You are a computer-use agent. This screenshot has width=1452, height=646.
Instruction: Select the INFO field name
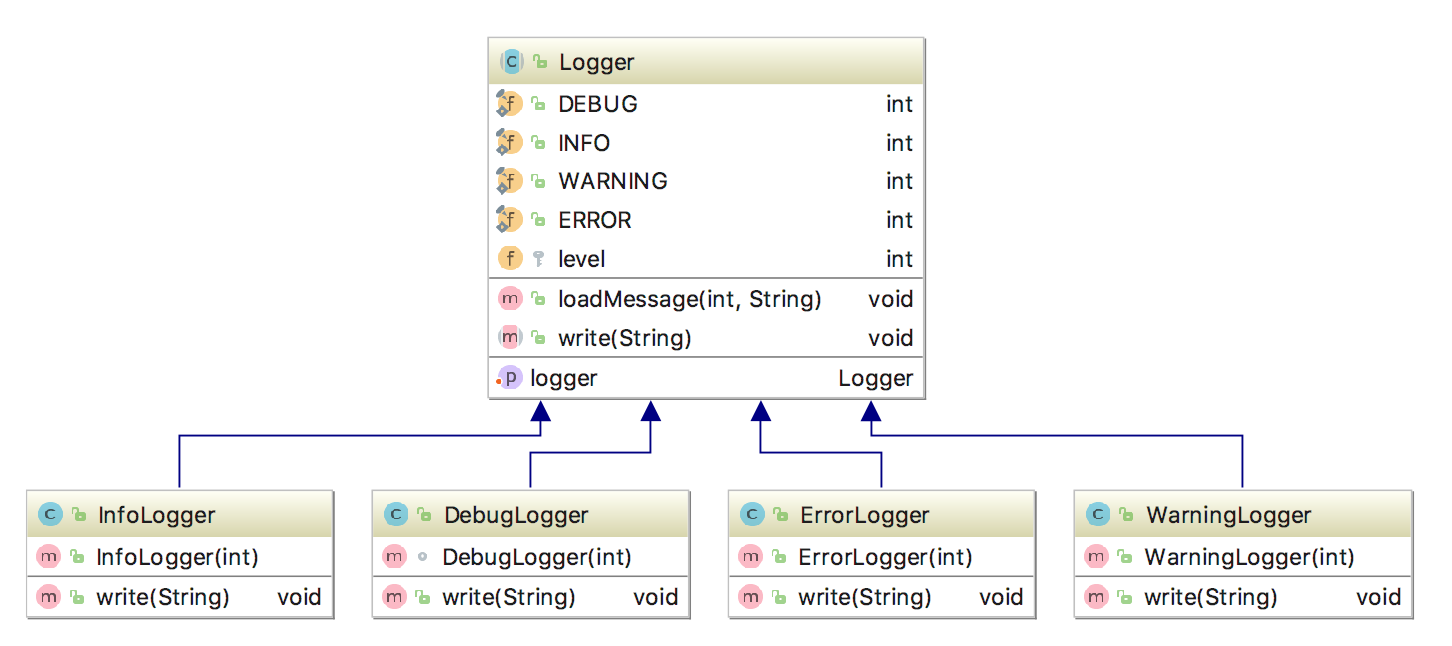[584, 143]
